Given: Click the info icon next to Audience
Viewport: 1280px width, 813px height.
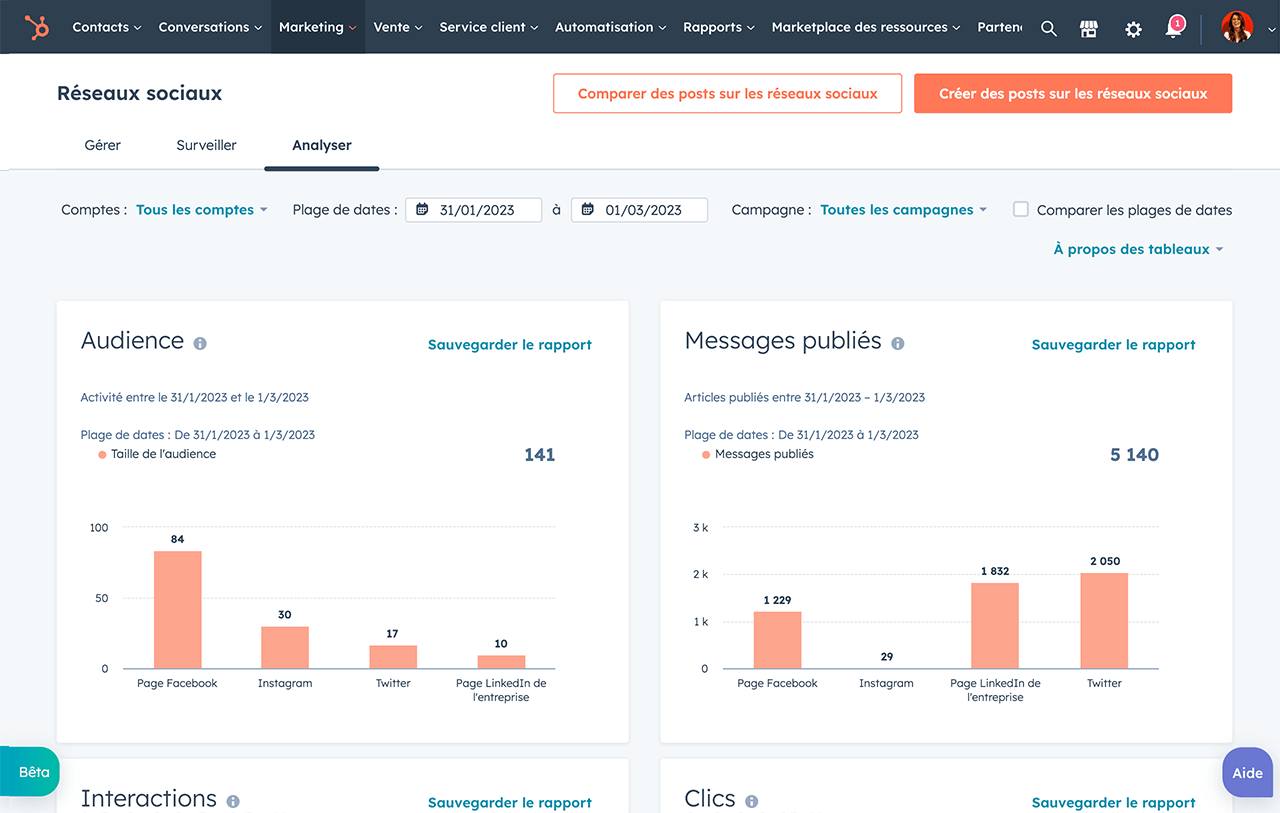Looking at the screenshot, I should (200, 343).
